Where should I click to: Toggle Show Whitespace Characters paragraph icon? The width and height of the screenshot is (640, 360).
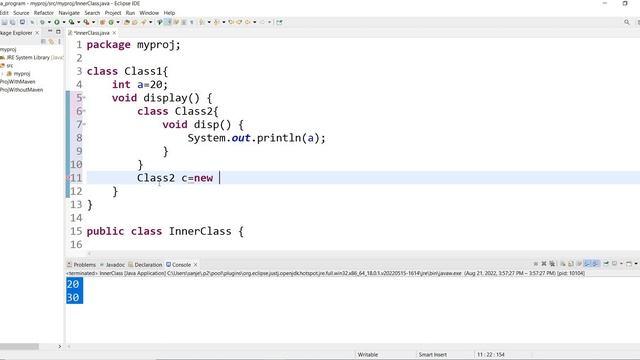click(x=191, y=22)
